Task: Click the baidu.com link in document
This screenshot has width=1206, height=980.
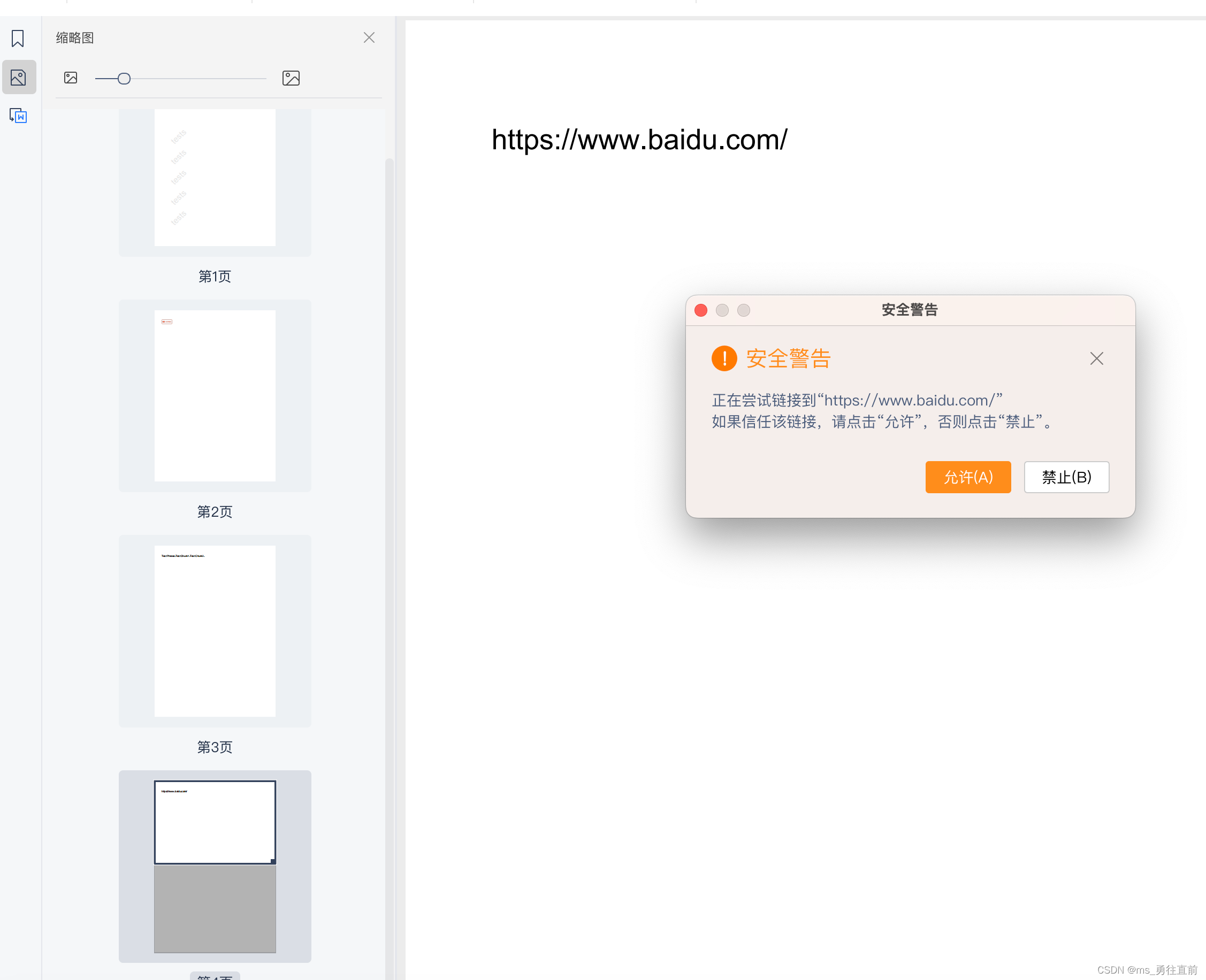Action: click(x=639, y=140)
